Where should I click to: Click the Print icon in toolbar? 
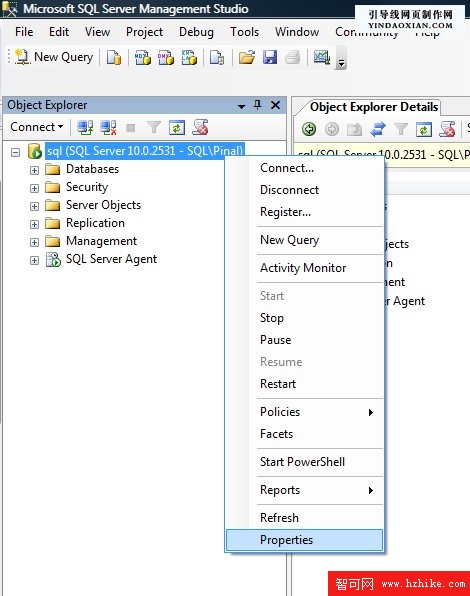(x=293, y=57)
